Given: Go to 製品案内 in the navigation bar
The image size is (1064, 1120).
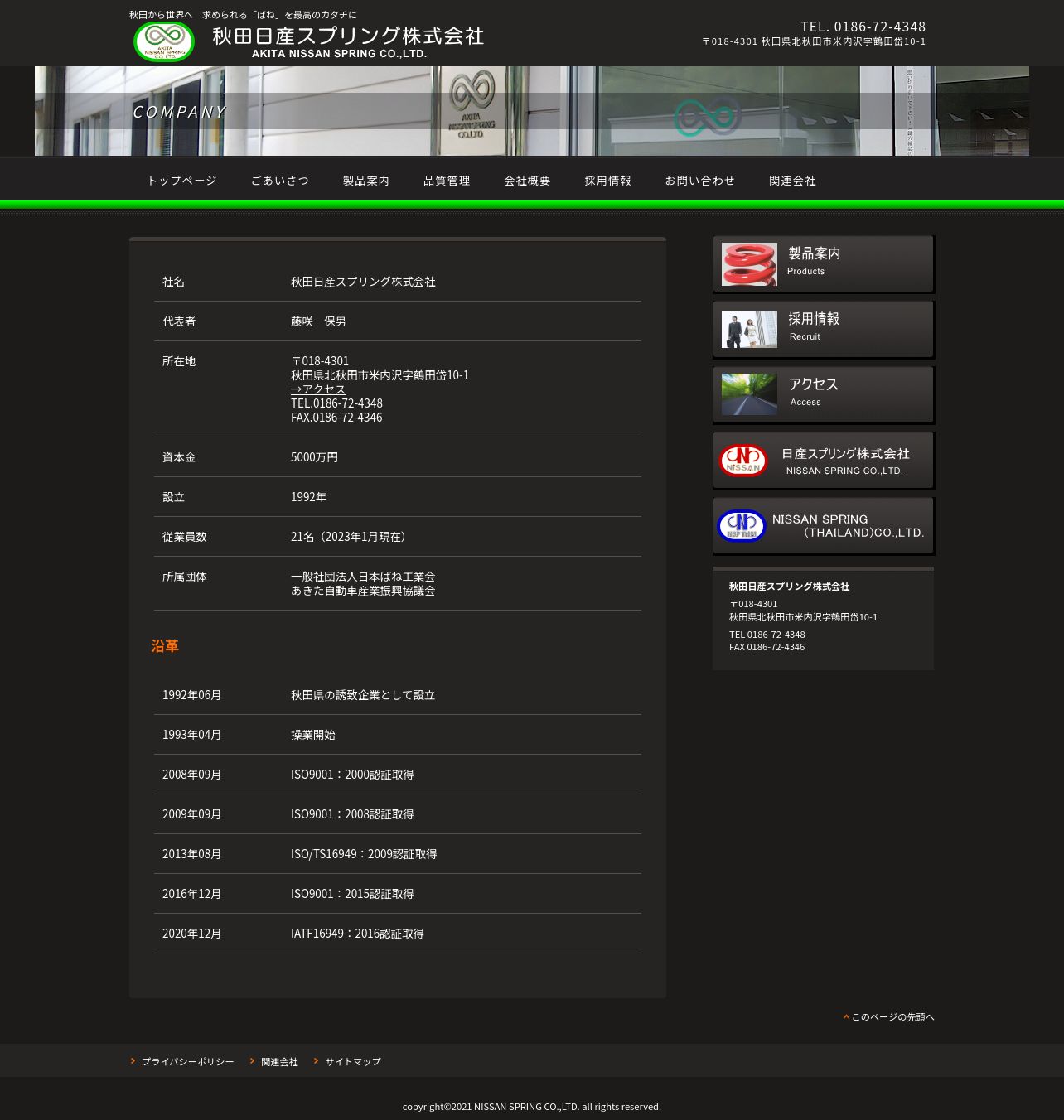Looking at the screenshot, I should pyautogui.click(x=366, y=181).
